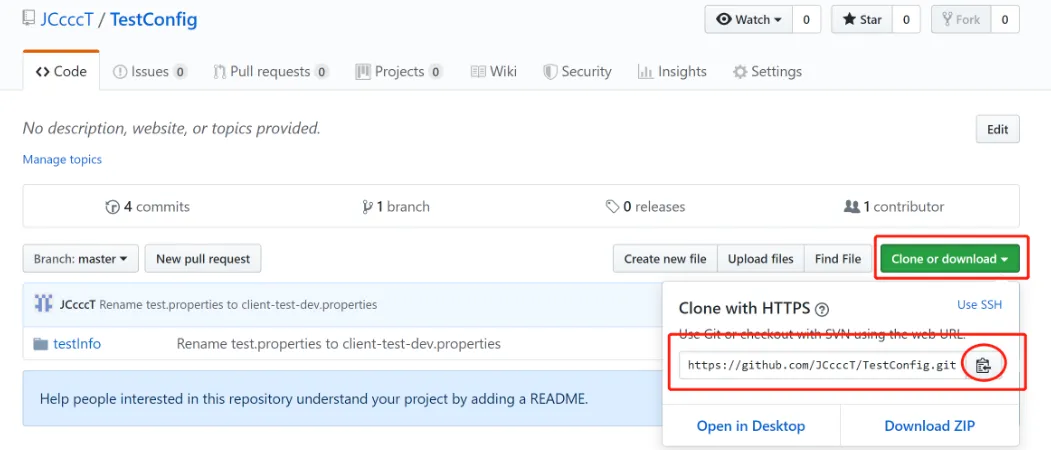1051x450 pixels.
Task: Open the Branch: master selector
Action: (x=80, y=259)
